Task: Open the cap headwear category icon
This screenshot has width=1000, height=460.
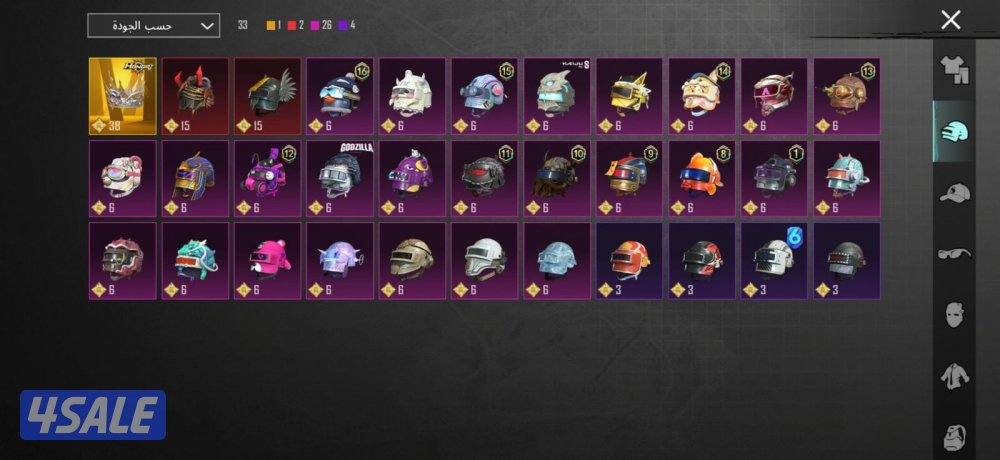Action: coord(954,192)
